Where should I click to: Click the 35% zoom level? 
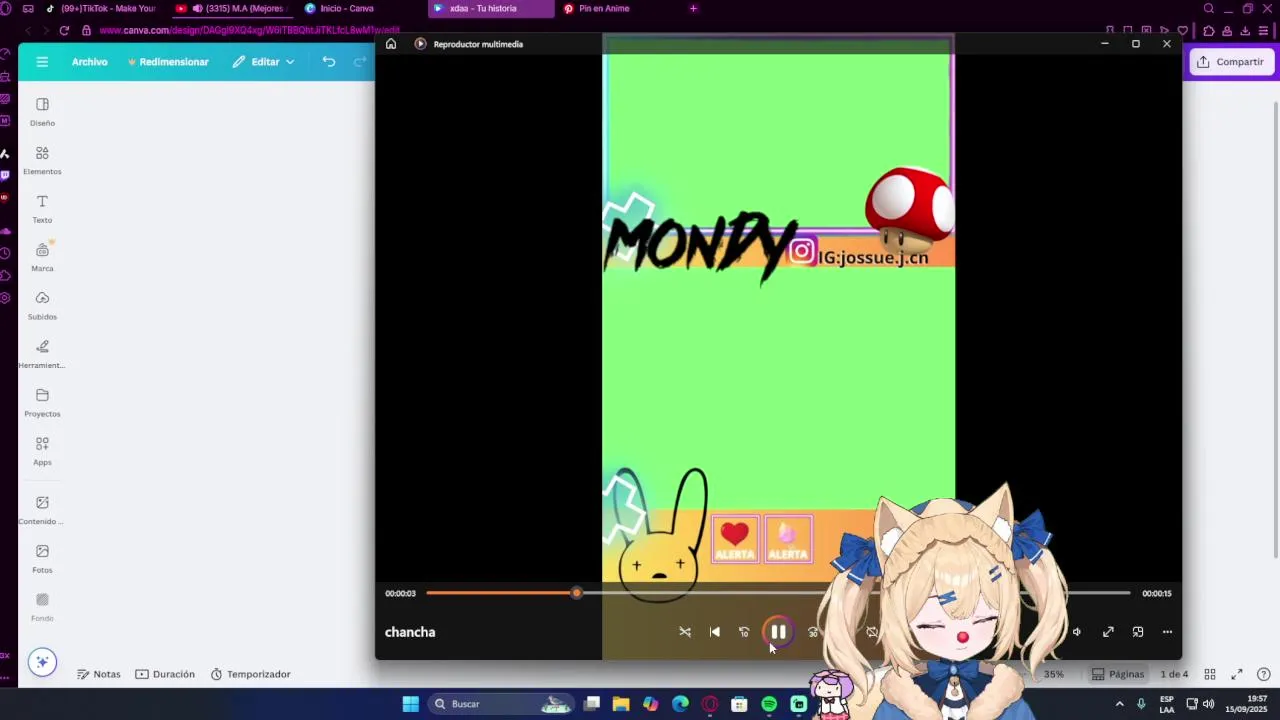coord(1054,674)
